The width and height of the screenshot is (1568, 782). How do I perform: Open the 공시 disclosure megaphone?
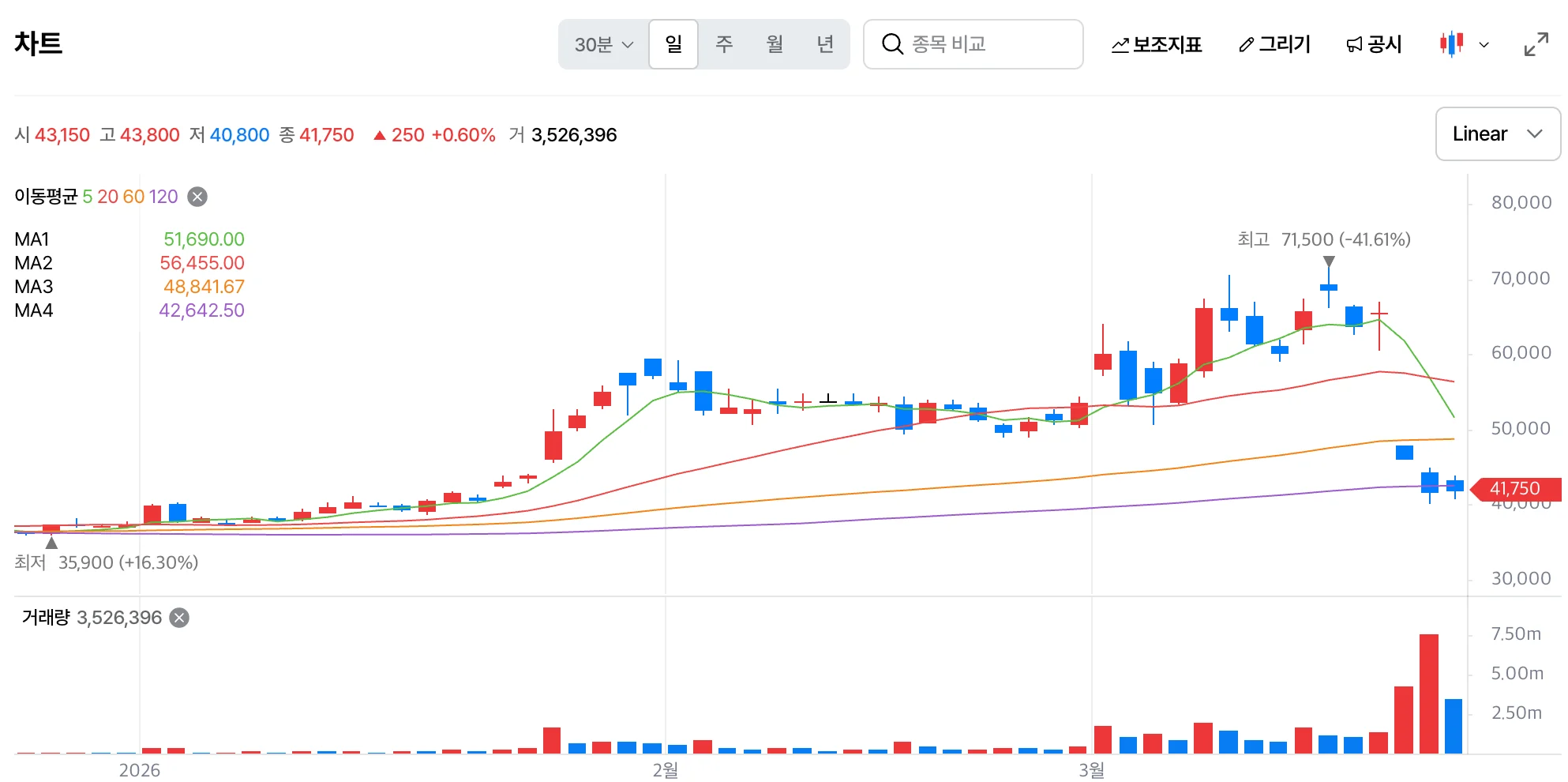[1374, 44]
